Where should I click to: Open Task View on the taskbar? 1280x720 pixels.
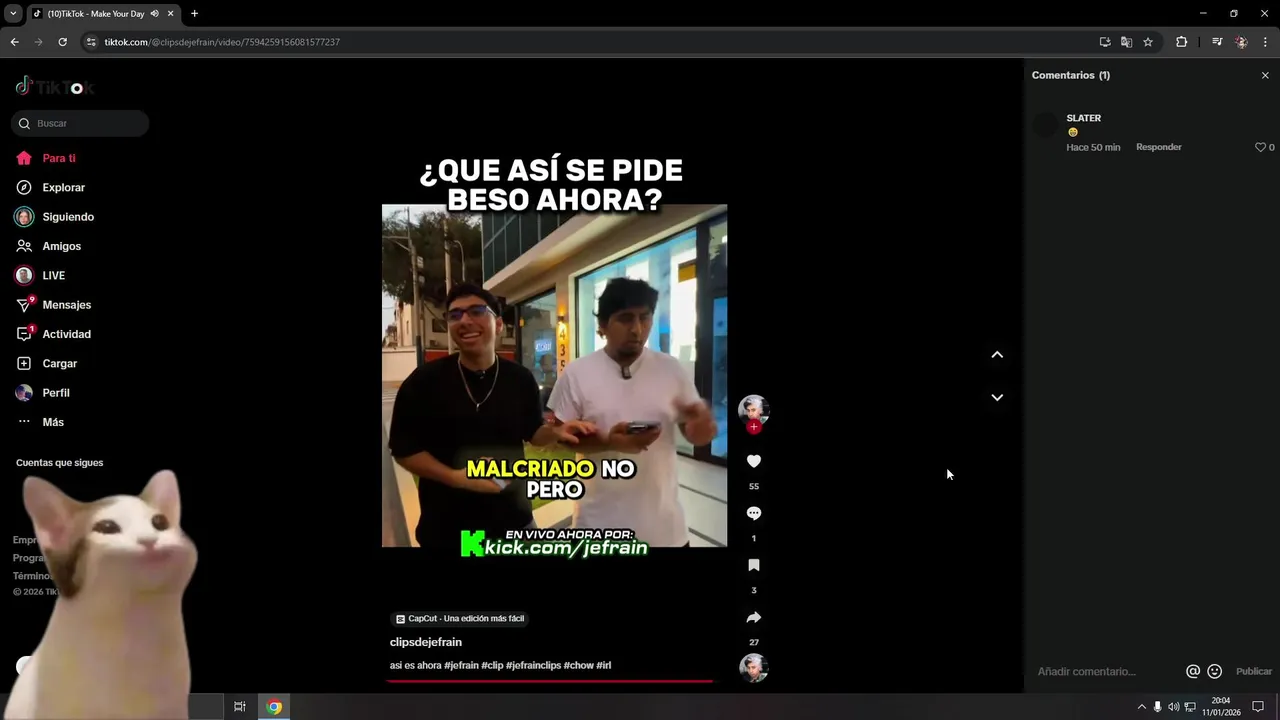point(240,707)
